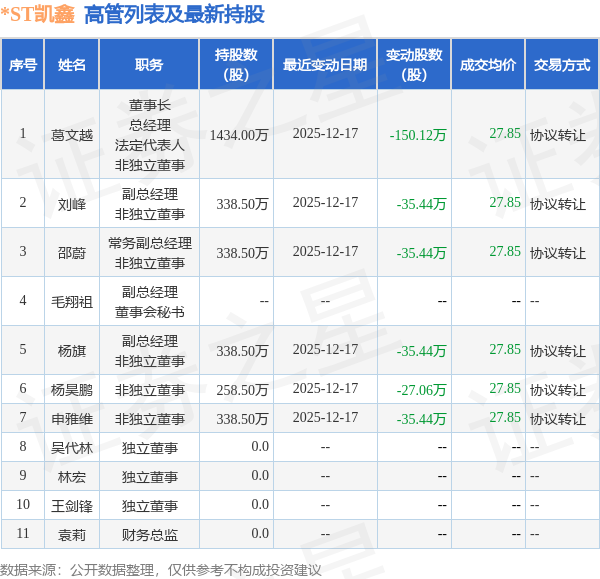Click the 持股数(股) column header
600x579 pixels.
[236, 64]
